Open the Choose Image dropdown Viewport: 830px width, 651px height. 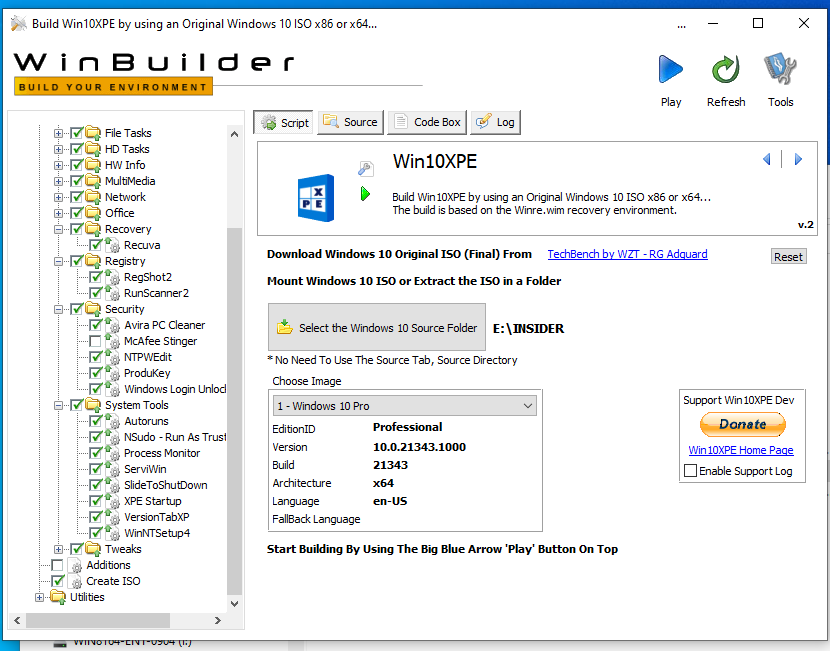[x=405, y=406]
